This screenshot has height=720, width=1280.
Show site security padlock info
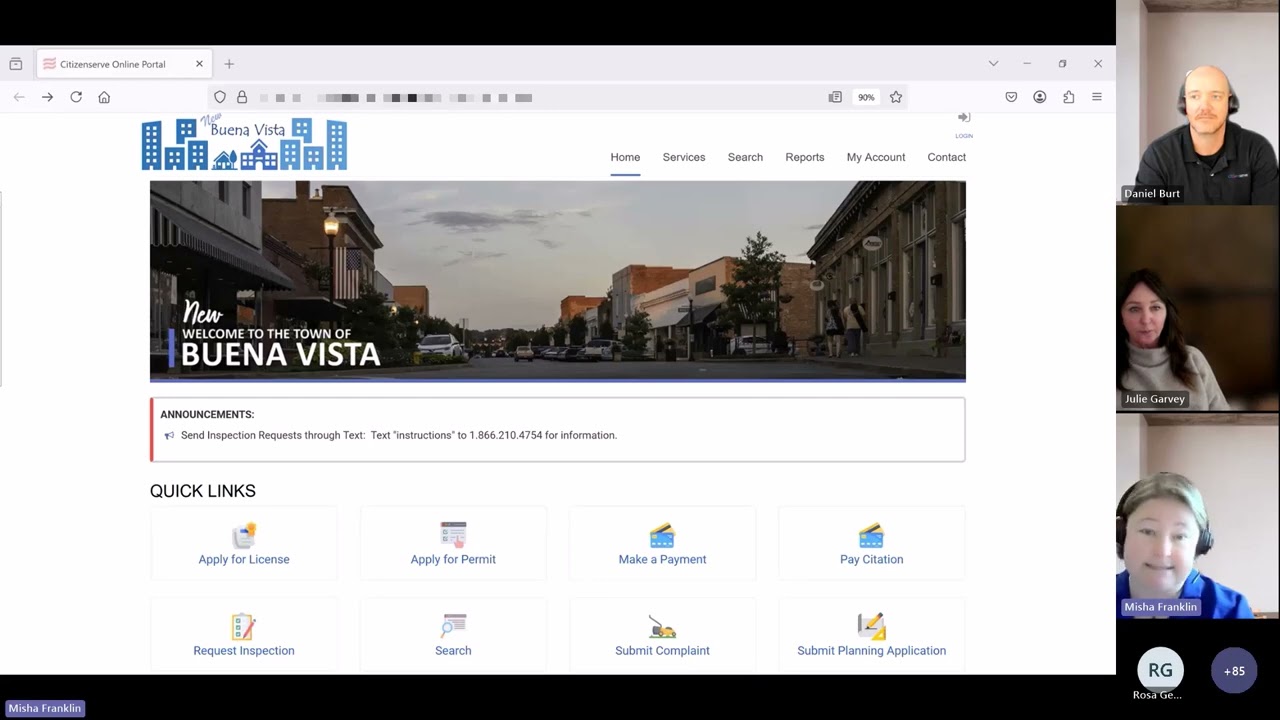click(242, 97)
